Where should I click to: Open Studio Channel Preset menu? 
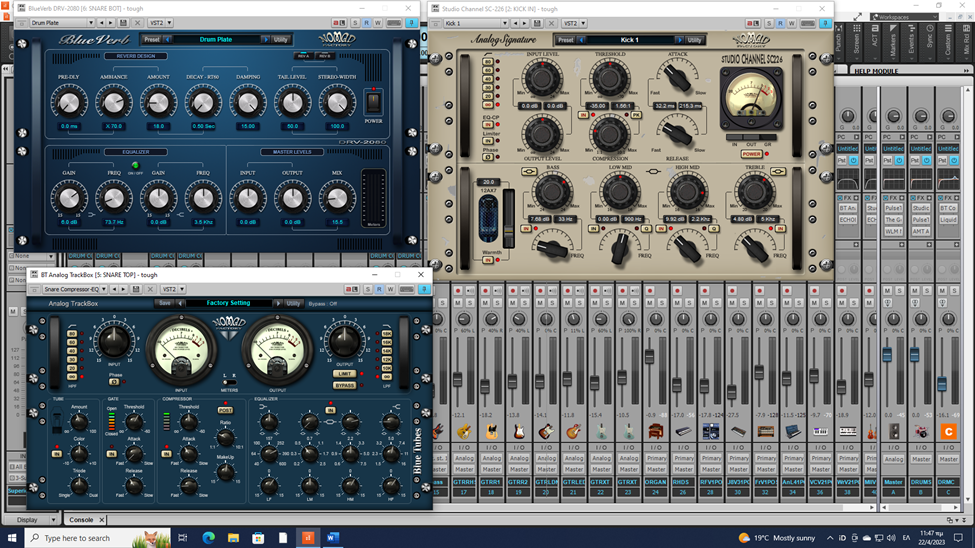click(565, 40)
